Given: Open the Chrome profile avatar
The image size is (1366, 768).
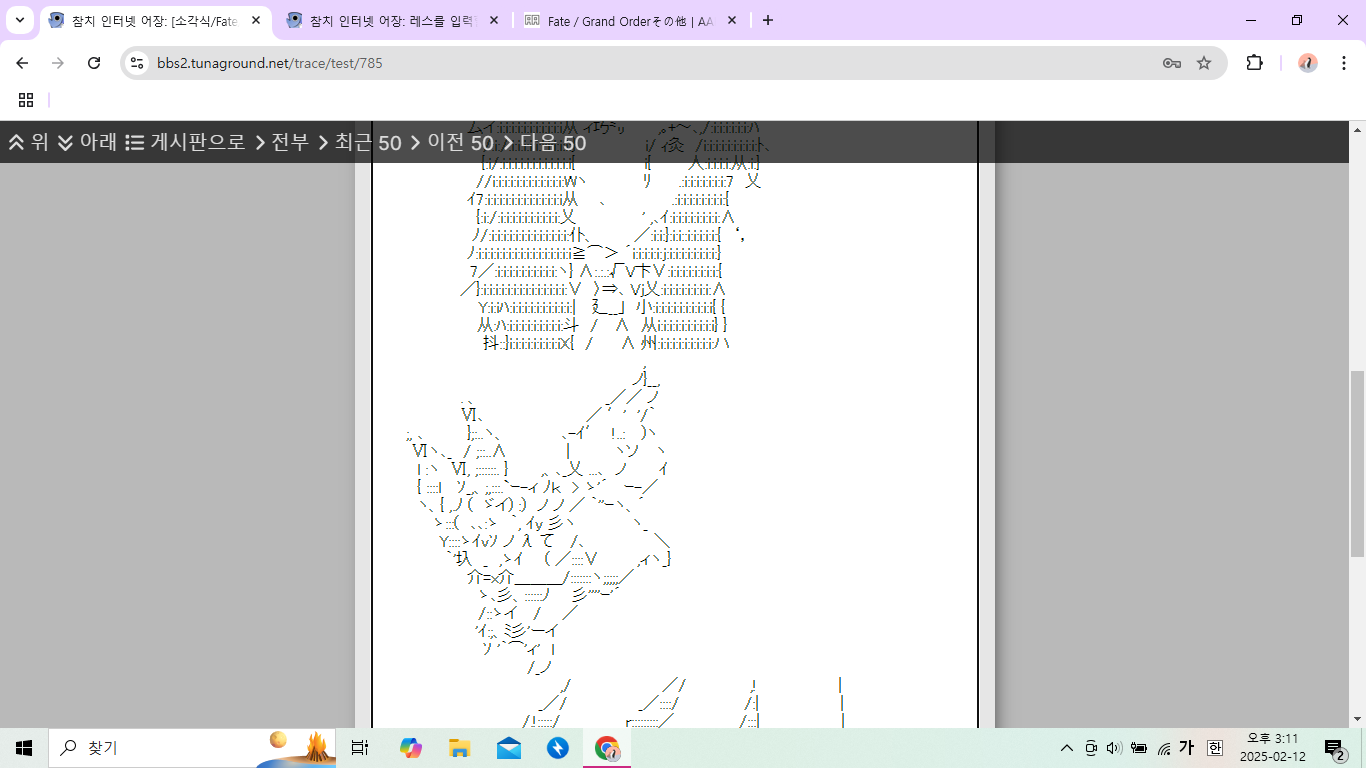Looking at the screenshot, I should [1308, 63].
